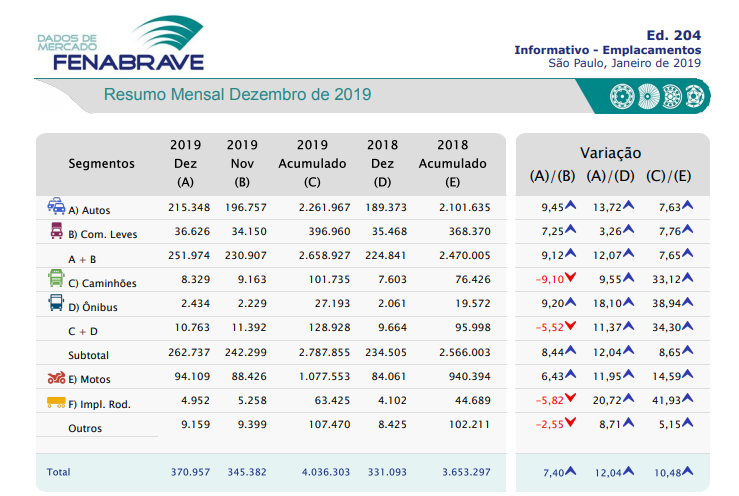
Task: Click the Subtotal row label
Action: tap(88, 355)
